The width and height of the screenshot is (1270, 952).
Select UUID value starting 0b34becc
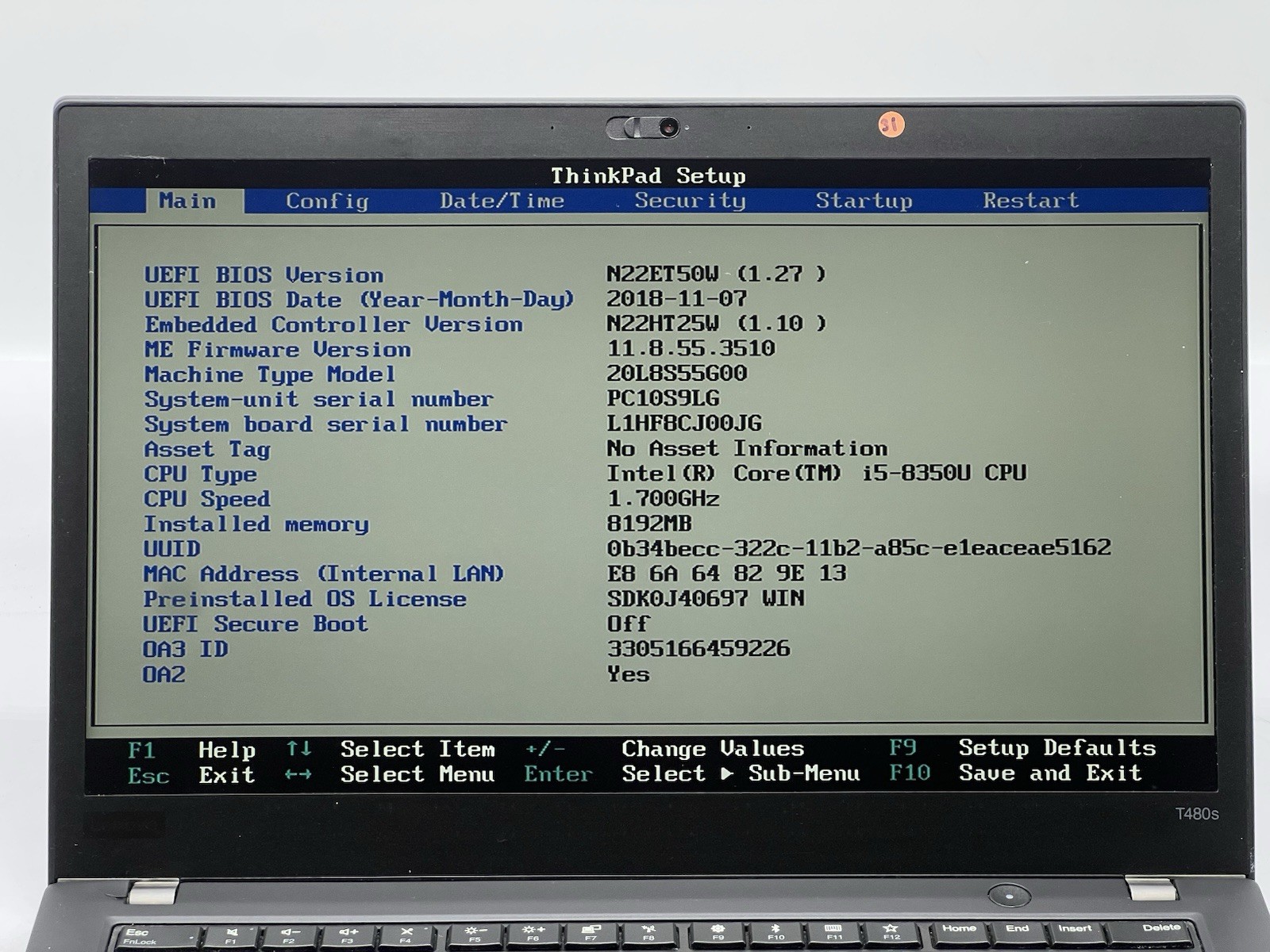click(859, 547)
